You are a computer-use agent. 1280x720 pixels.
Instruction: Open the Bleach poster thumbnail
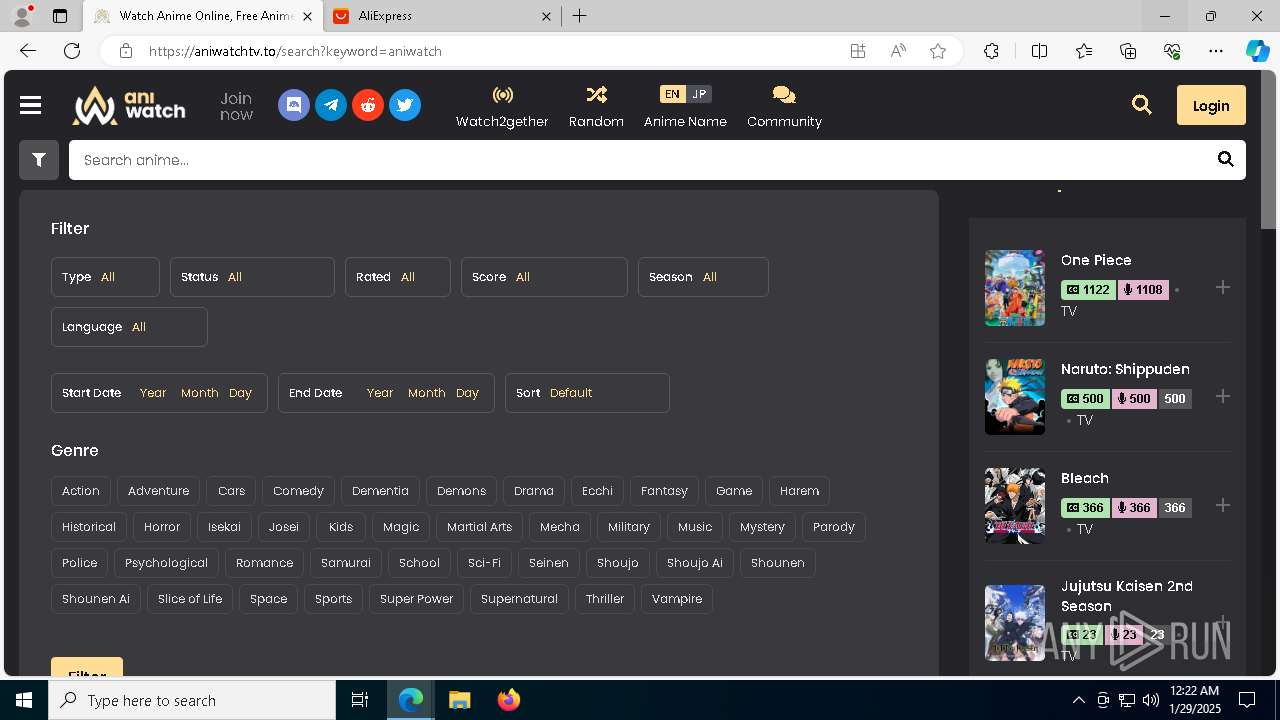pos(1015,506)
